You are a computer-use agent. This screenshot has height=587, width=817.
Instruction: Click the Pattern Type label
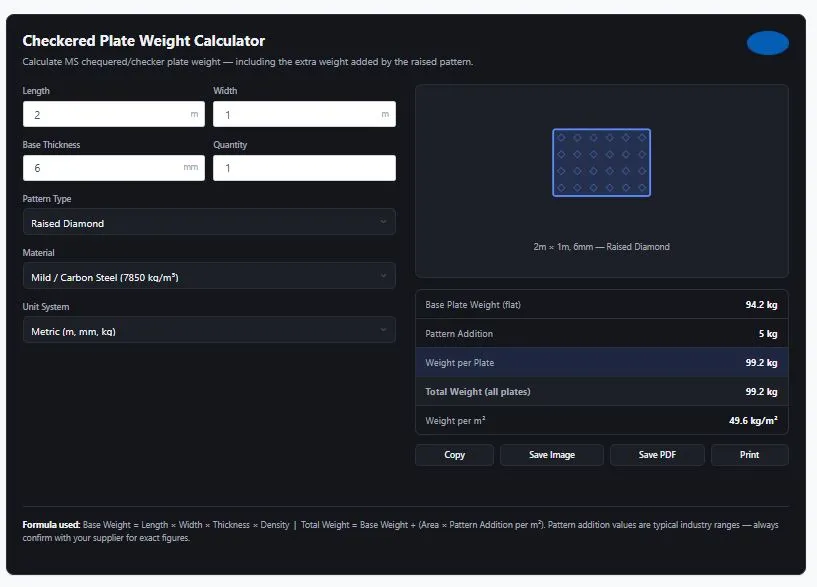[x=47, y=198]
